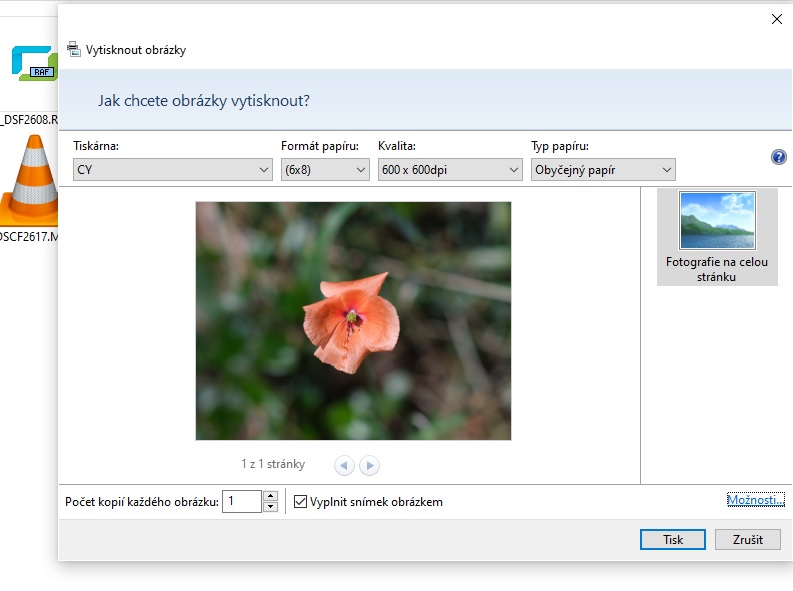Screen dimensions: 793x591
Task: Click the Zrušit button
Action: [x=747, y=539]
